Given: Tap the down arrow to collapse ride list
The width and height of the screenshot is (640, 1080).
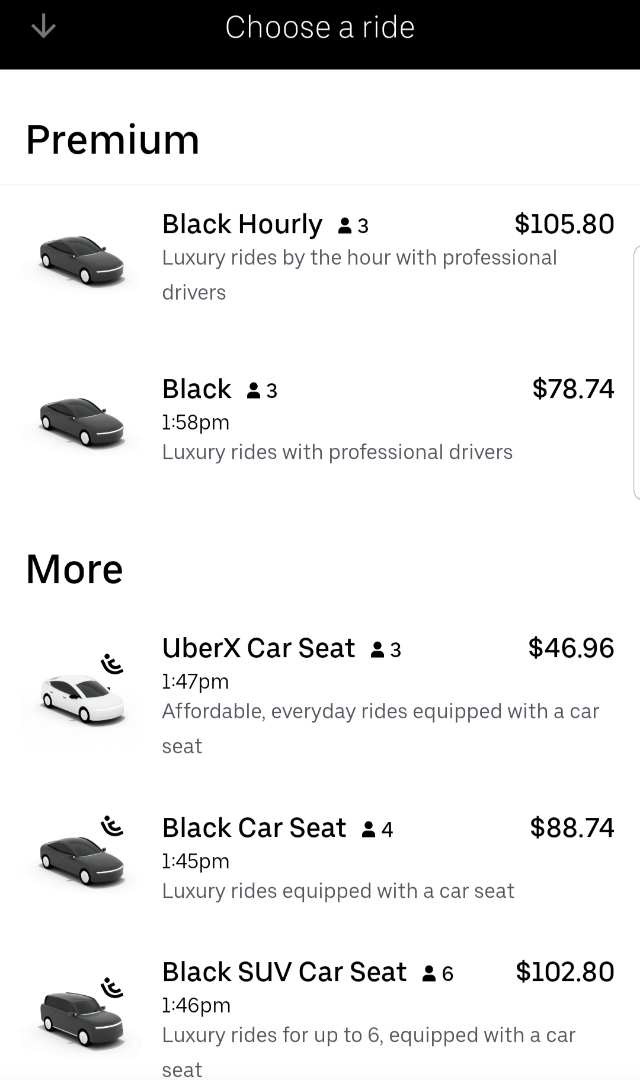Looking at the screenshot, I should [x=43, y=27].
